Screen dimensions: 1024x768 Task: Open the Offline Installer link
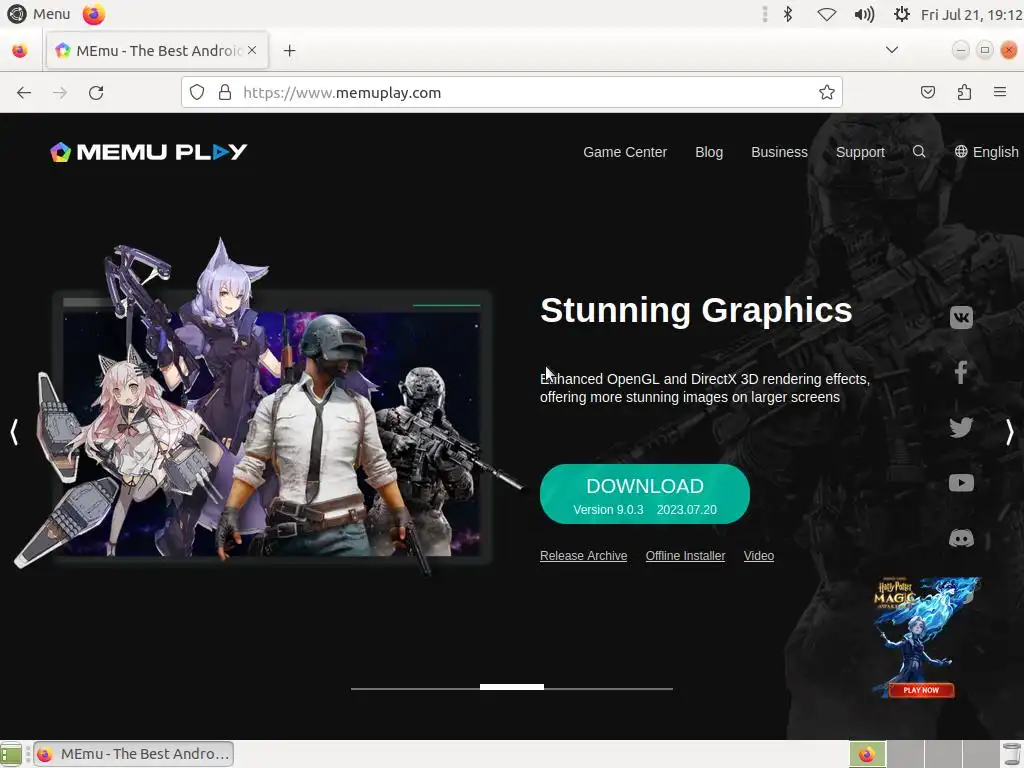click(x=685, y=556)
